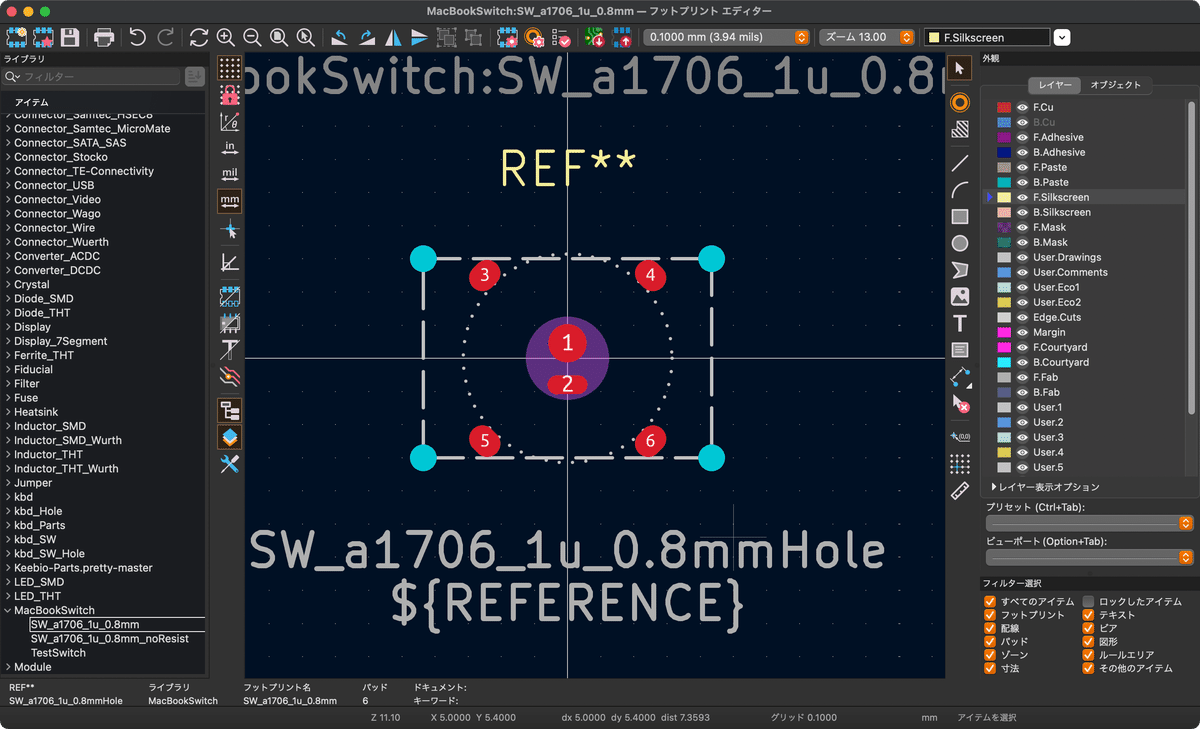
Task: Open the ビューポート dropdown
Action: tap(1089, 557)
